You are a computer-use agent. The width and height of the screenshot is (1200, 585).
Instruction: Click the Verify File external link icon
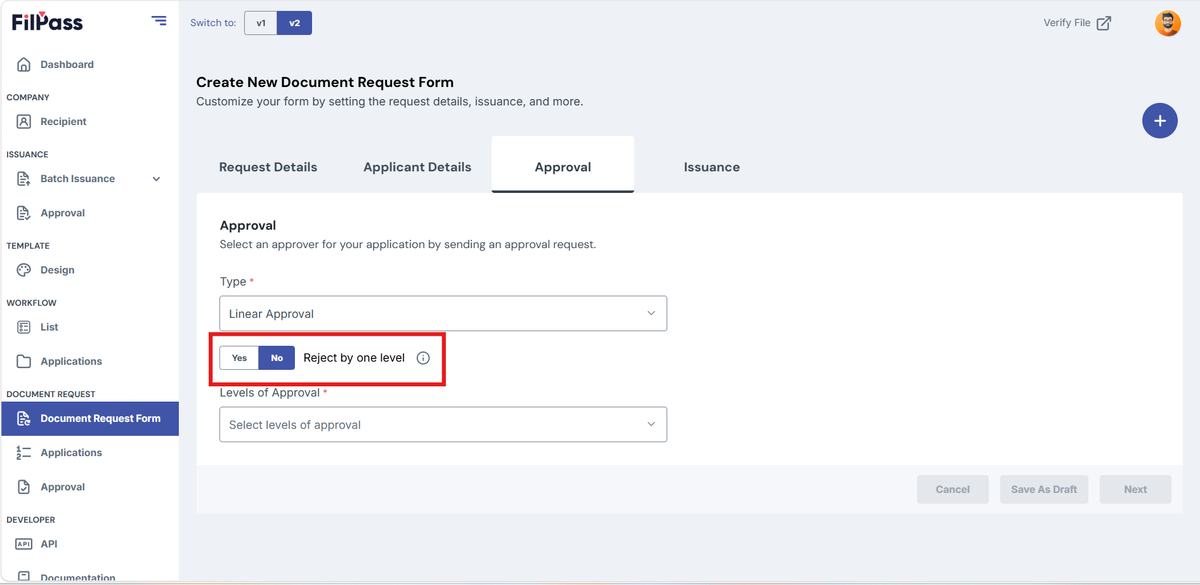pos(1104,23)
